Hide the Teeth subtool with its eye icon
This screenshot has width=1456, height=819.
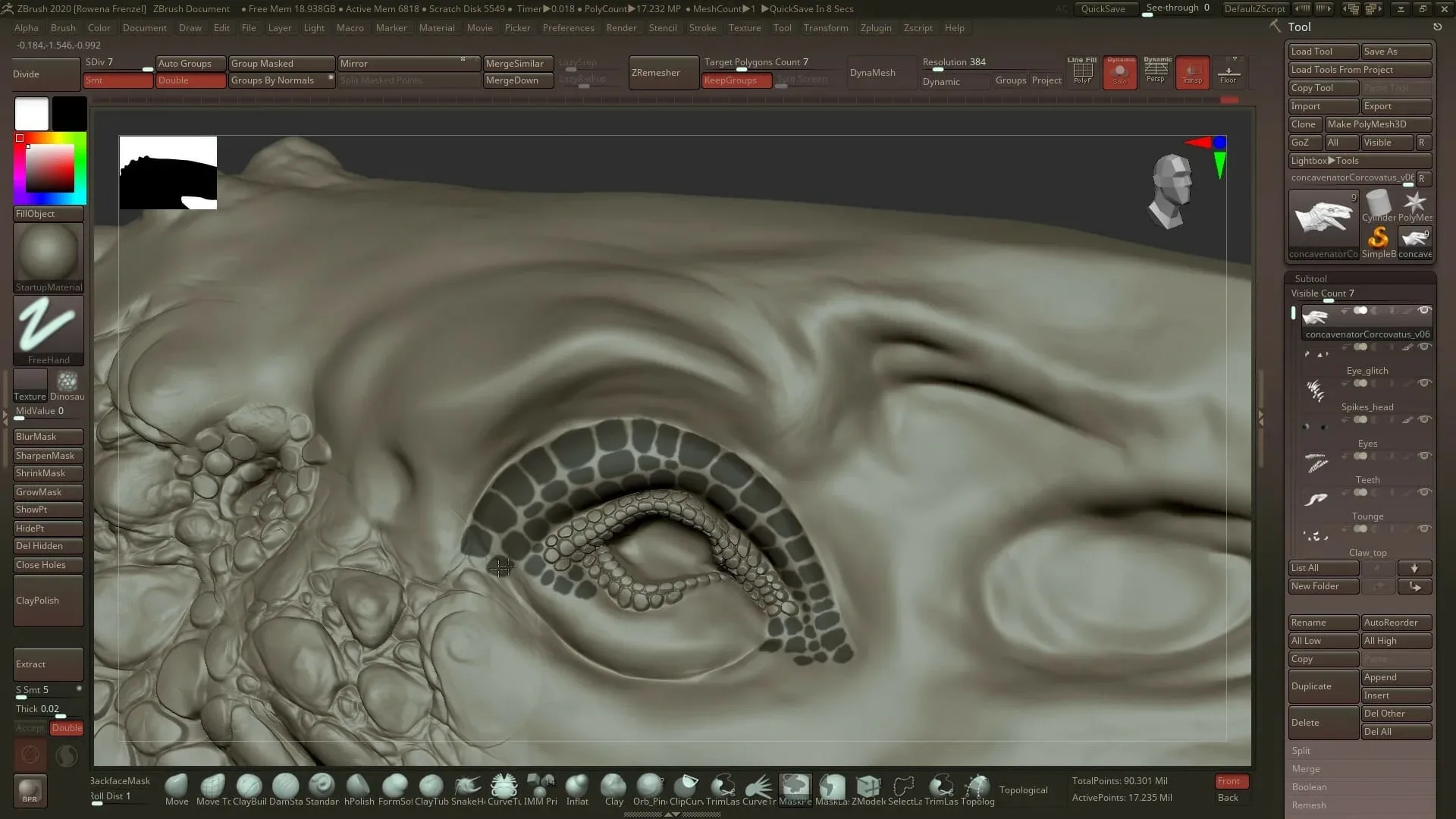click(1424, 456)
